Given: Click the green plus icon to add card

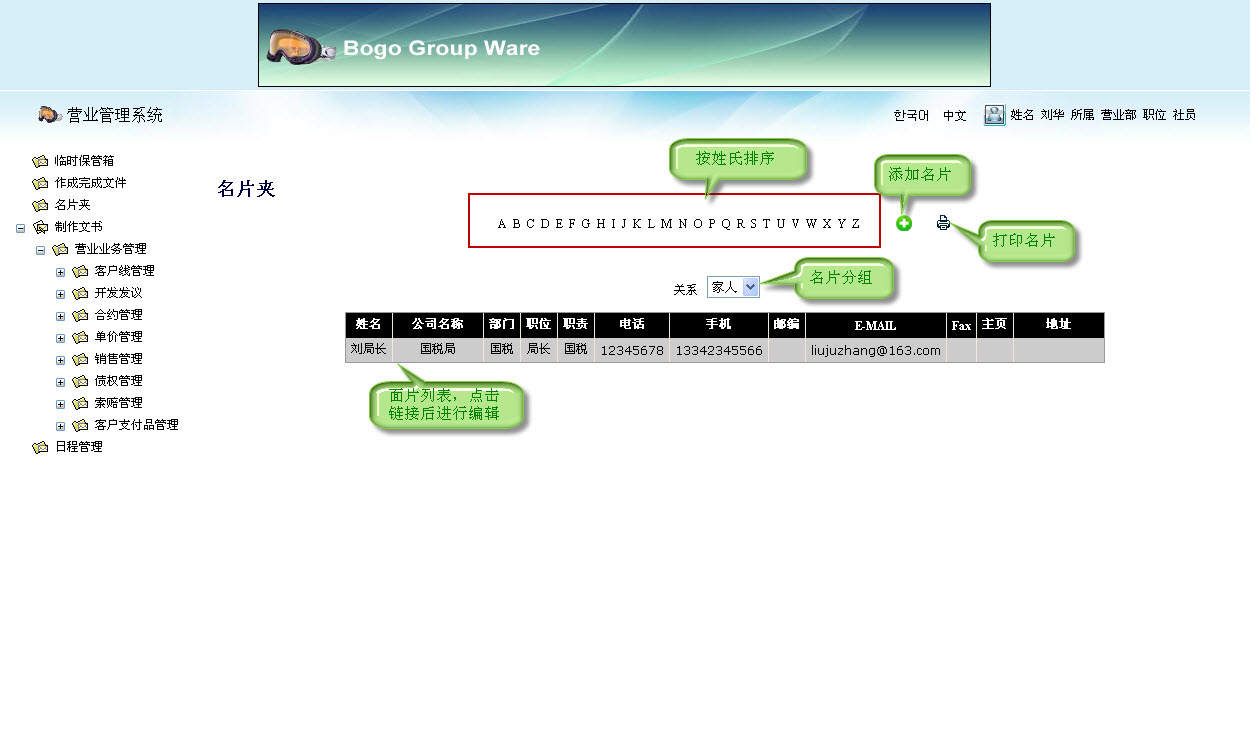Looking at the screenshot, I should click(903, 223).
